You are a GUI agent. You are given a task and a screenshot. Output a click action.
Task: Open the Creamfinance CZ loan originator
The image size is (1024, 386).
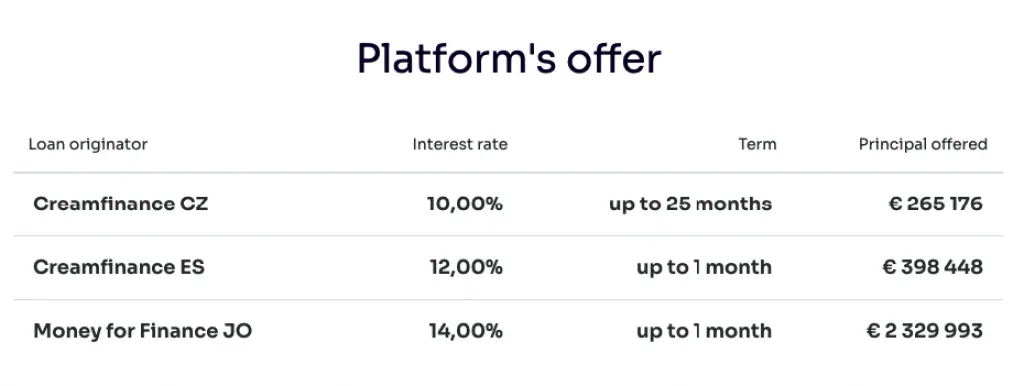121,204
